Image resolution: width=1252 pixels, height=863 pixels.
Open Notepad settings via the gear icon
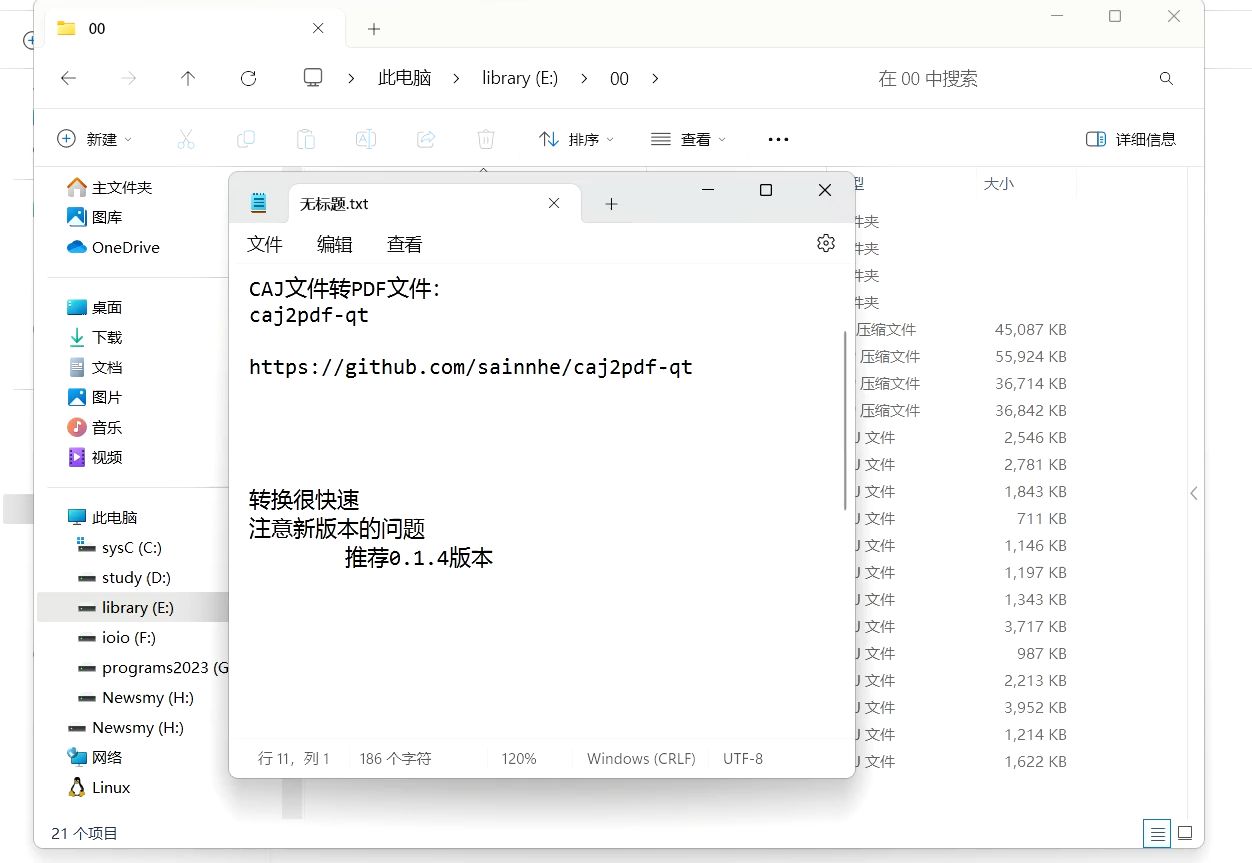coord(825,242)
